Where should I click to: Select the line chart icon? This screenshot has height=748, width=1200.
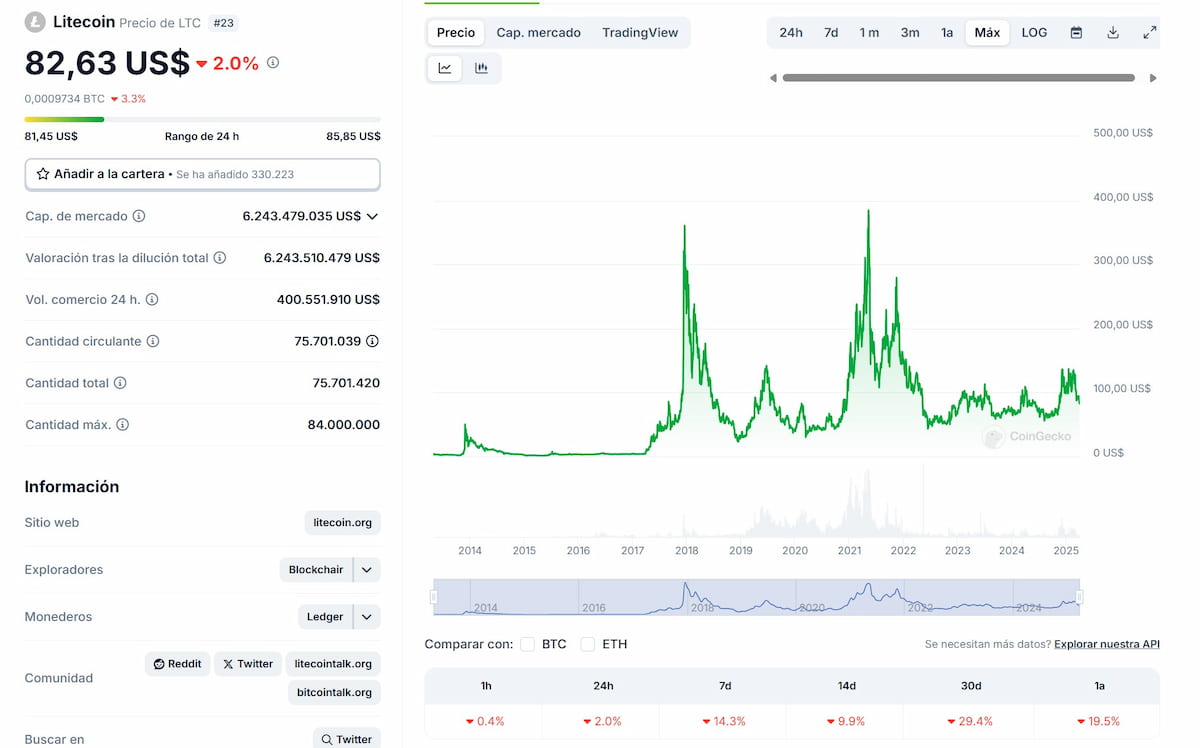point(444,68)
